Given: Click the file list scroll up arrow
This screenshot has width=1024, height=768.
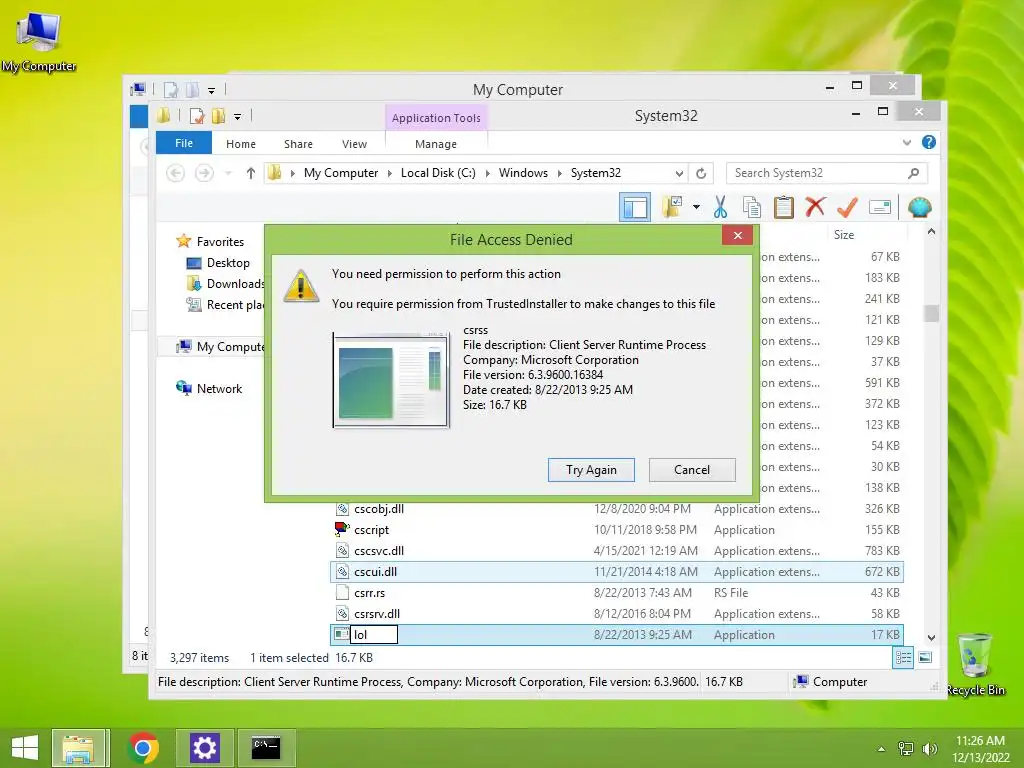Looking at the screenshot, I should tap(931, 232).
